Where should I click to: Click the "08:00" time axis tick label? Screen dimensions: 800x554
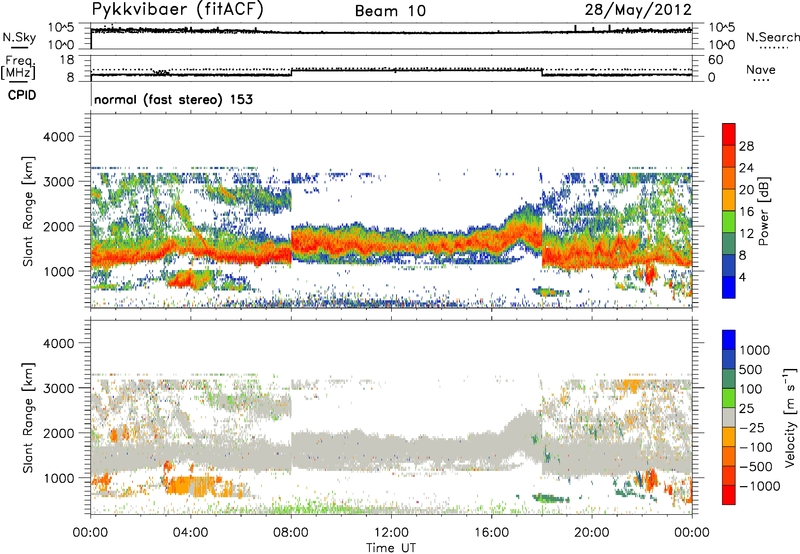pos(291,533)
